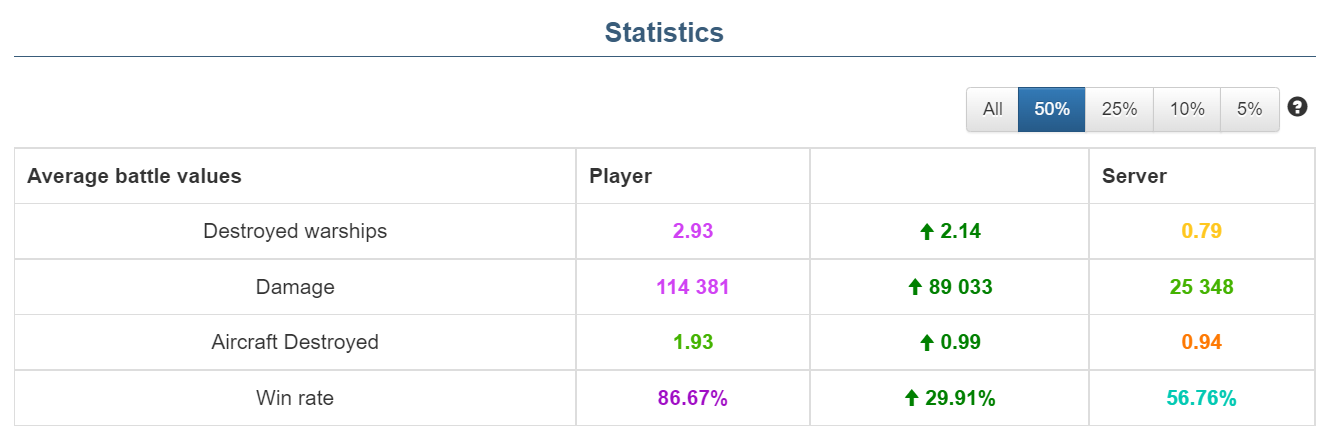Click the Statistics heading
This screenshot has height=442, width=1332.
[664, 32]
